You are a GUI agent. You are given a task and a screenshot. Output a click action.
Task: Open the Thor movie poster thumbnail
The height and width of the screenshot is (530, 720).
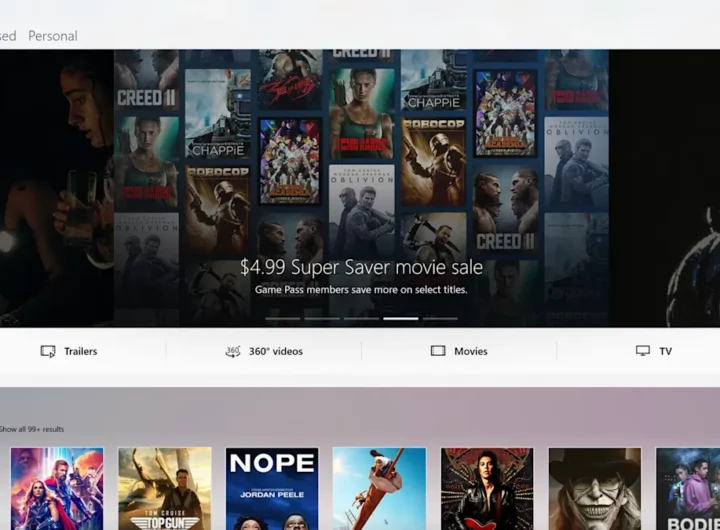coord(57,489)
